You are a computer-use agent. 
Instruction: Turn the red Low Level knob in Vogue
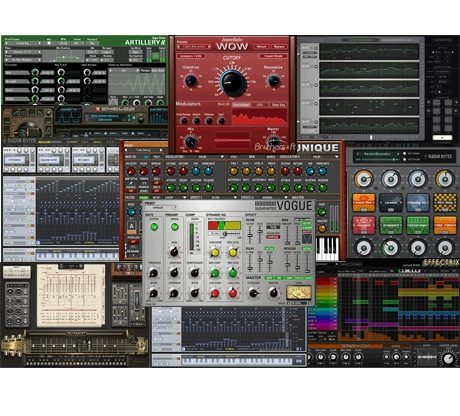[x=233, y=293]
